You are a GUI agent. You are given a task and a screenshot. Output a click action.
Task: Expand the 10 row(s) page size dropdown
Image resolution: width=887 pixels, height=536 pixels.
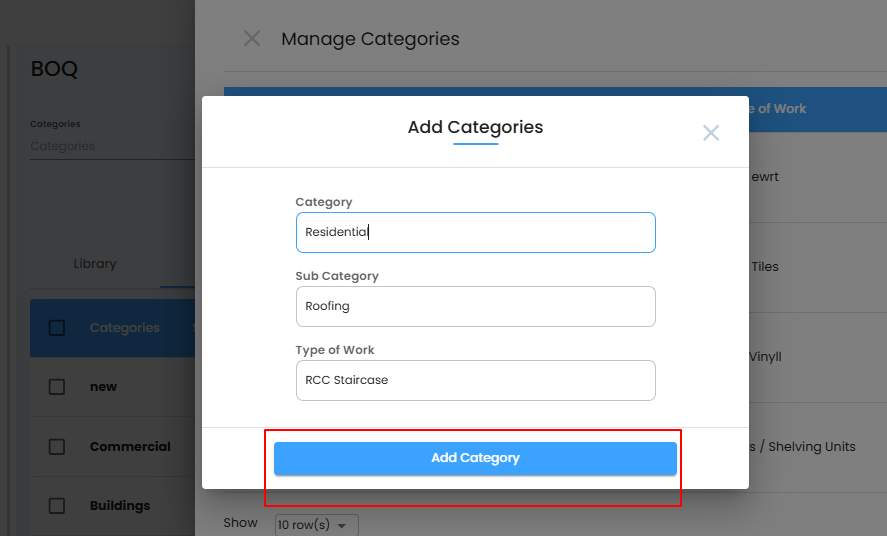coord(315,525)
